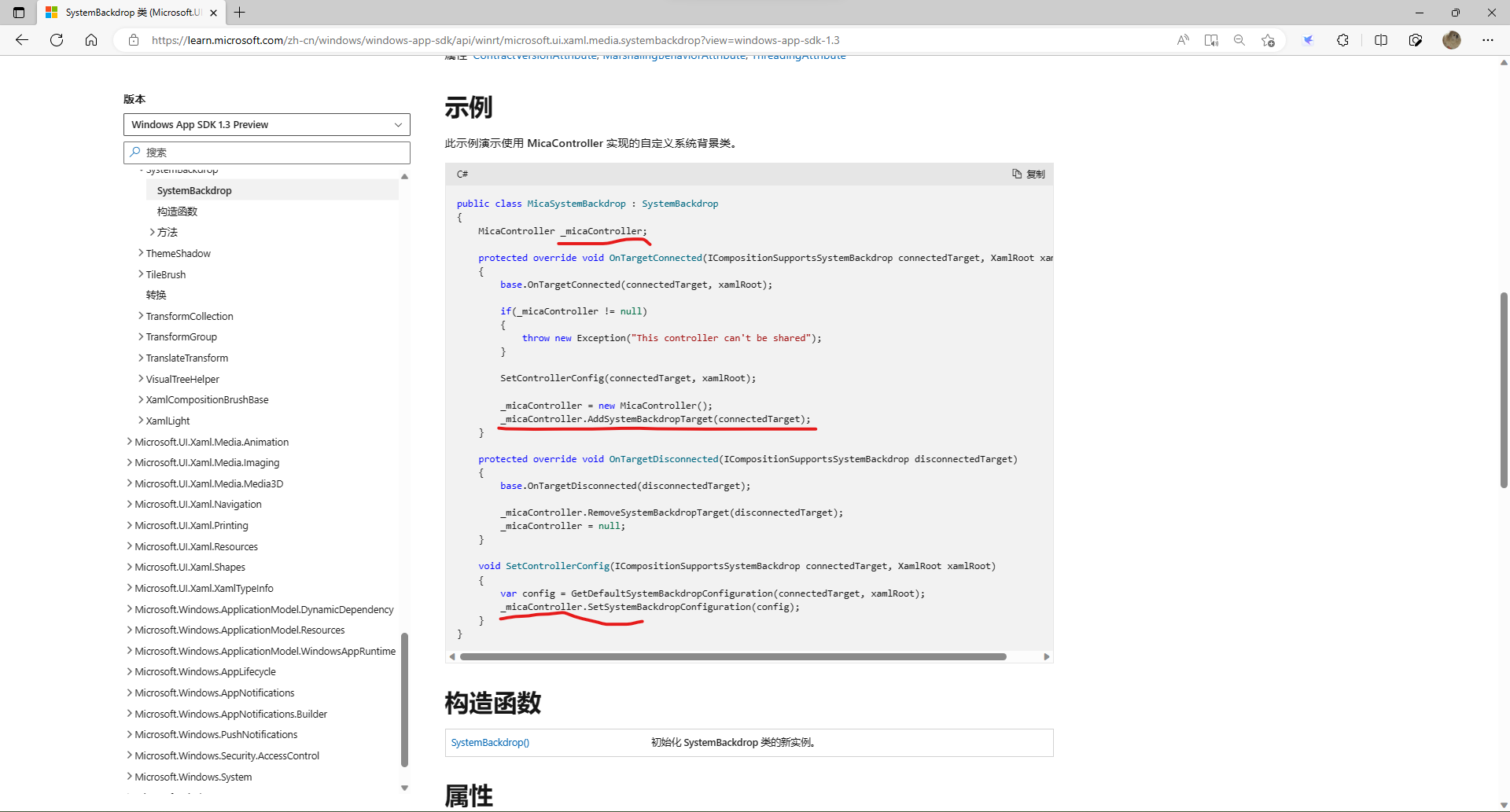This screenshot has height=812, width=1510.
Task: Switch to the SystemBackdrop browser tab
Action: tap(126, 13)
